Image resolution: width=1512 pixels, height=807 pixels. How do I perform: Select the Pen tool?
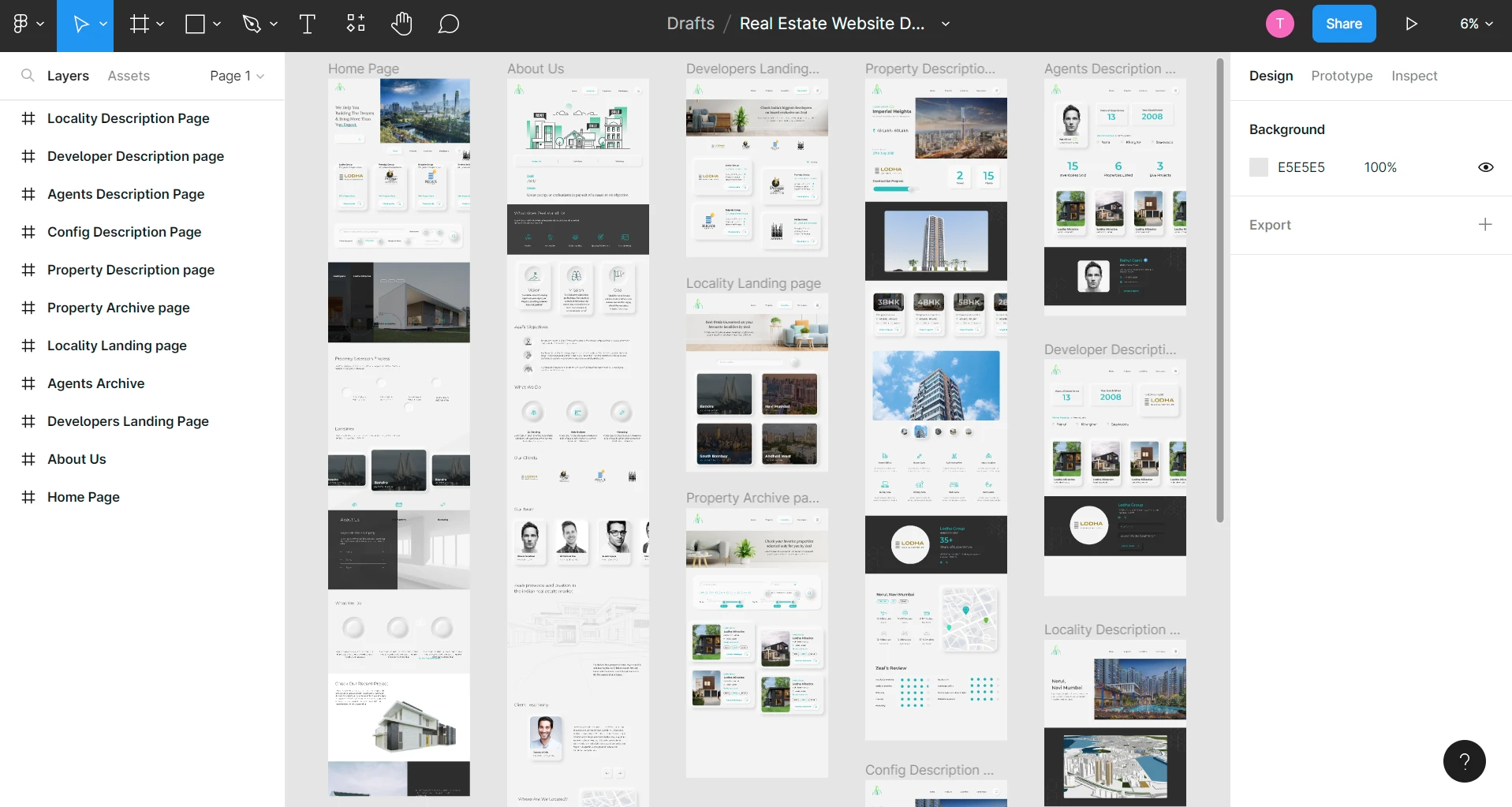252,24
